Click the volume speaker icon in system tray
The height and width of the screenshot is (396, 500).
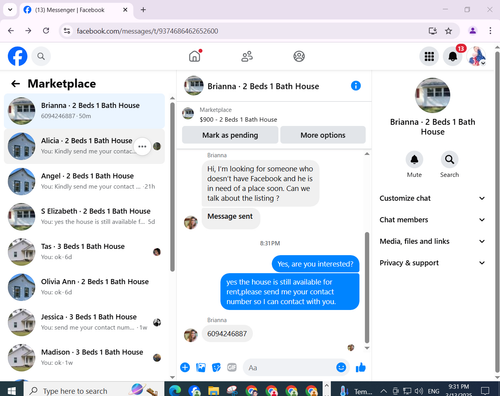[x=419, y=391]
